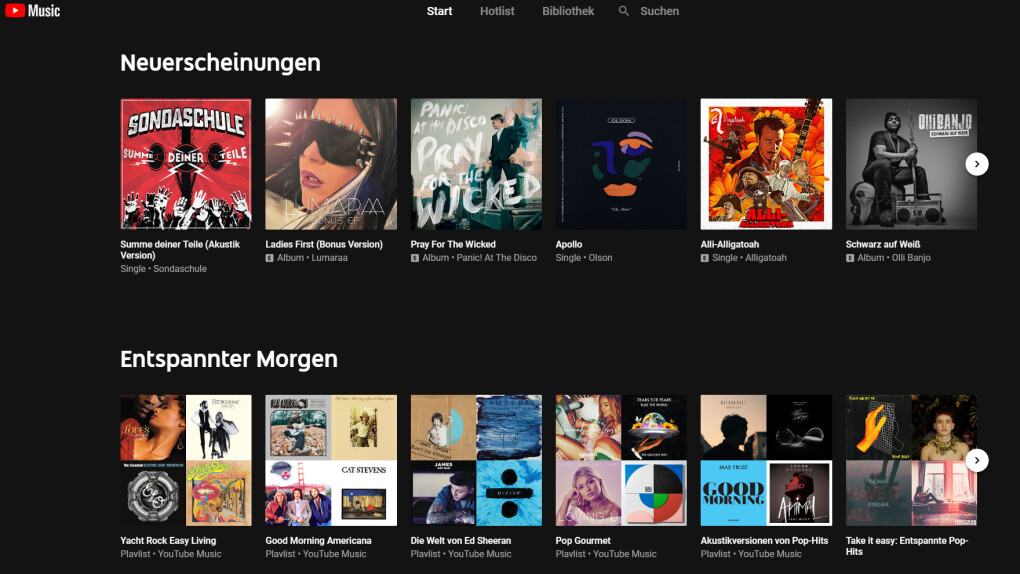Open artist link Olli Banjo

click(x=911, y=258)
